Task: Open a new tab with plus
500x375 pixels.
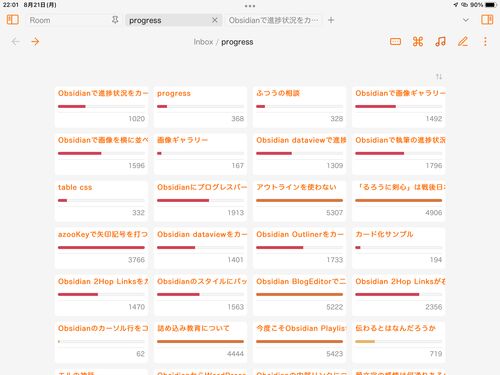Action: click(331, 20)
